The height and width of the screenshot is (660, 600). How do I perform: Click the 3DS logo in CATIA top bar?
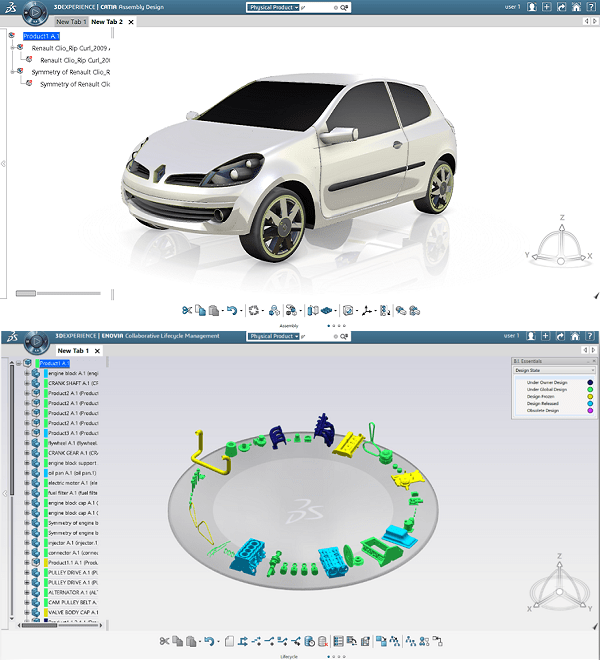11,7
